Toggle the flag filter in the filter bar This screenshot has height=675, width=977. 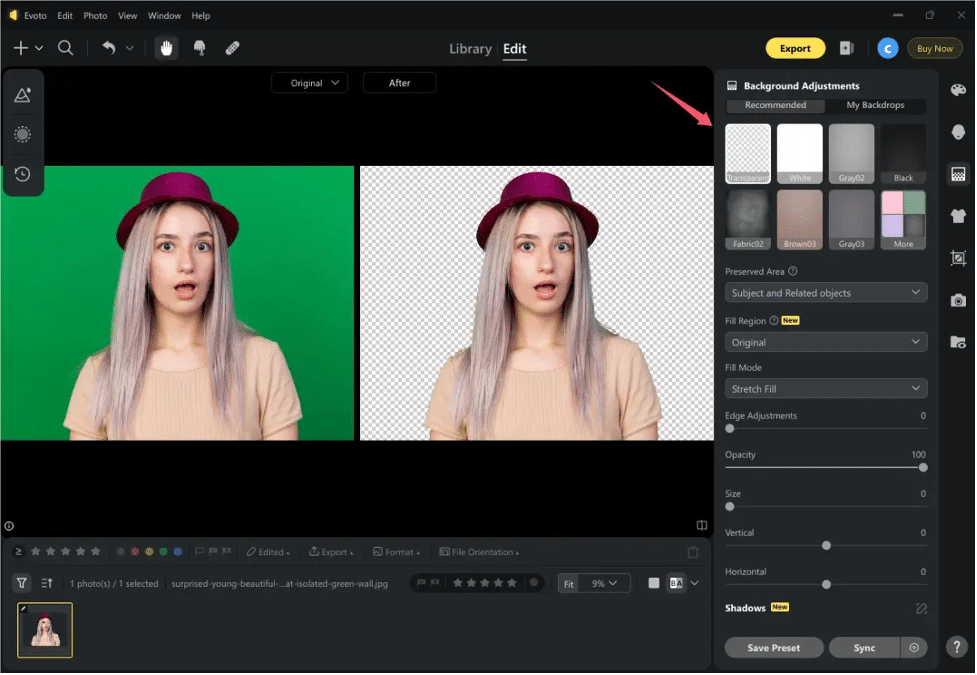197,551
